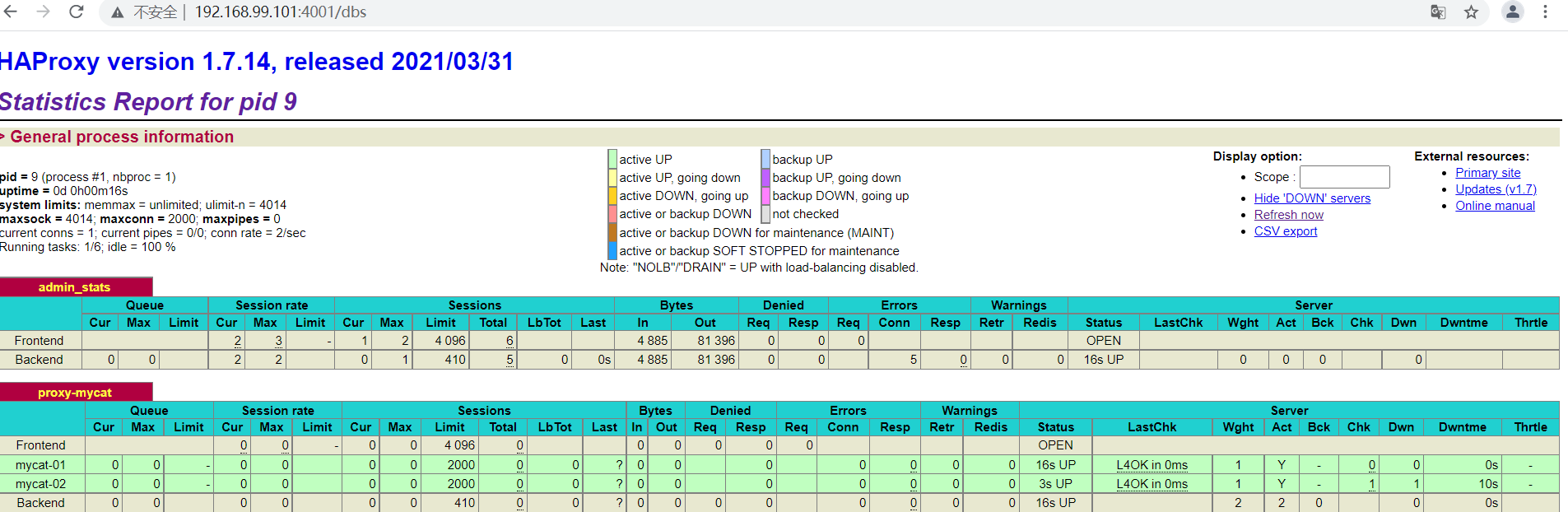
Task: Click admin_stats Frontend Bytes Out value 81 396
Action: [x=716, y=341]
